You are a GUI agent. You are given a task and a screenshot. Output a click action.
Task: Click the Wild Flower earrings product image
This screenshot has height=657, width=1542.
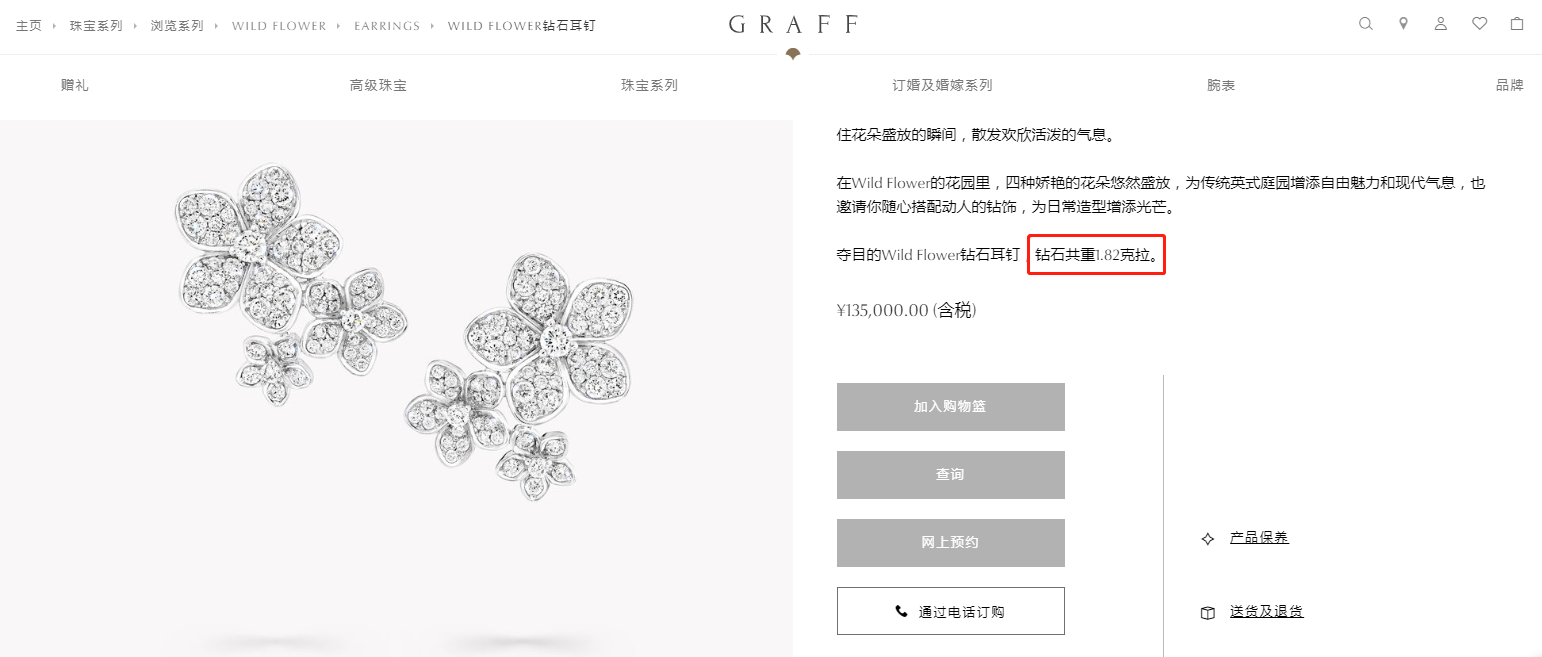pos(405,330)
